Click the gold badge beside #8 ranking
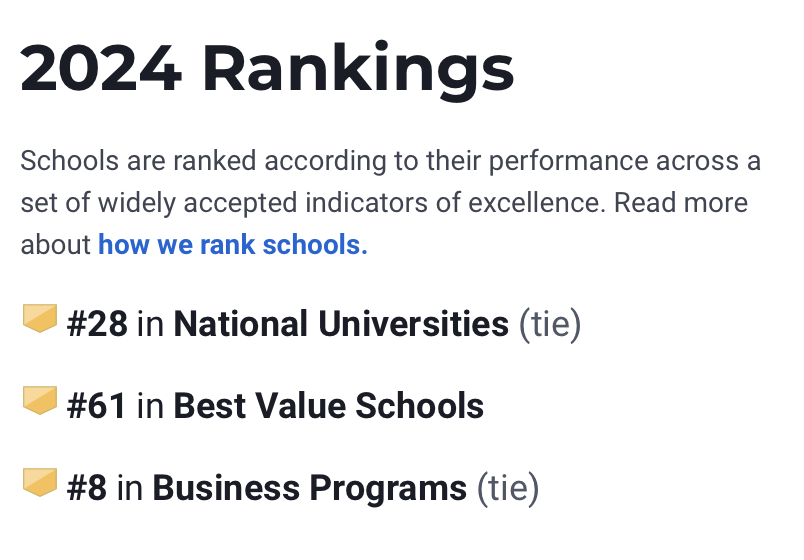The image size is (804, 560). click(x=39, y=483)
